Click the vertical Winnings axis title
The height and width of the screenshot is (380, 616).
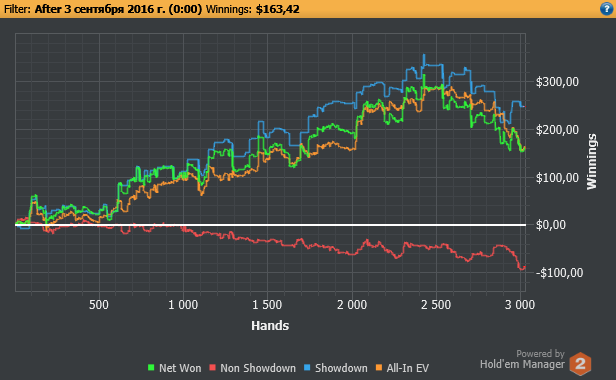pyautogui.click(x=592, y=162)
